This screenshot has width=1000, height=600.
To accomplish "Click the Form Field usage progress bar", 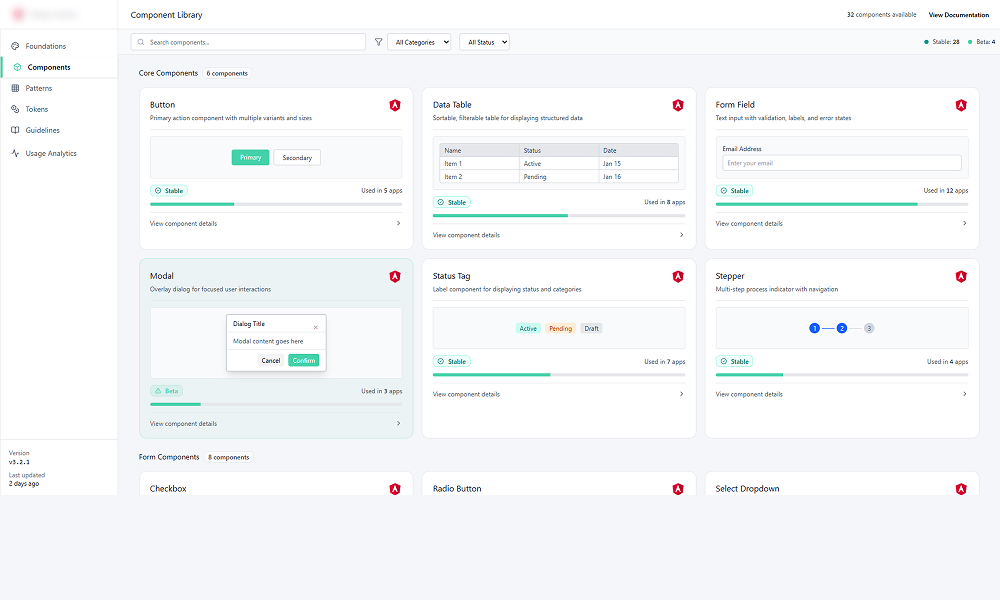I will pyautogui.click(x=841, y=204).
